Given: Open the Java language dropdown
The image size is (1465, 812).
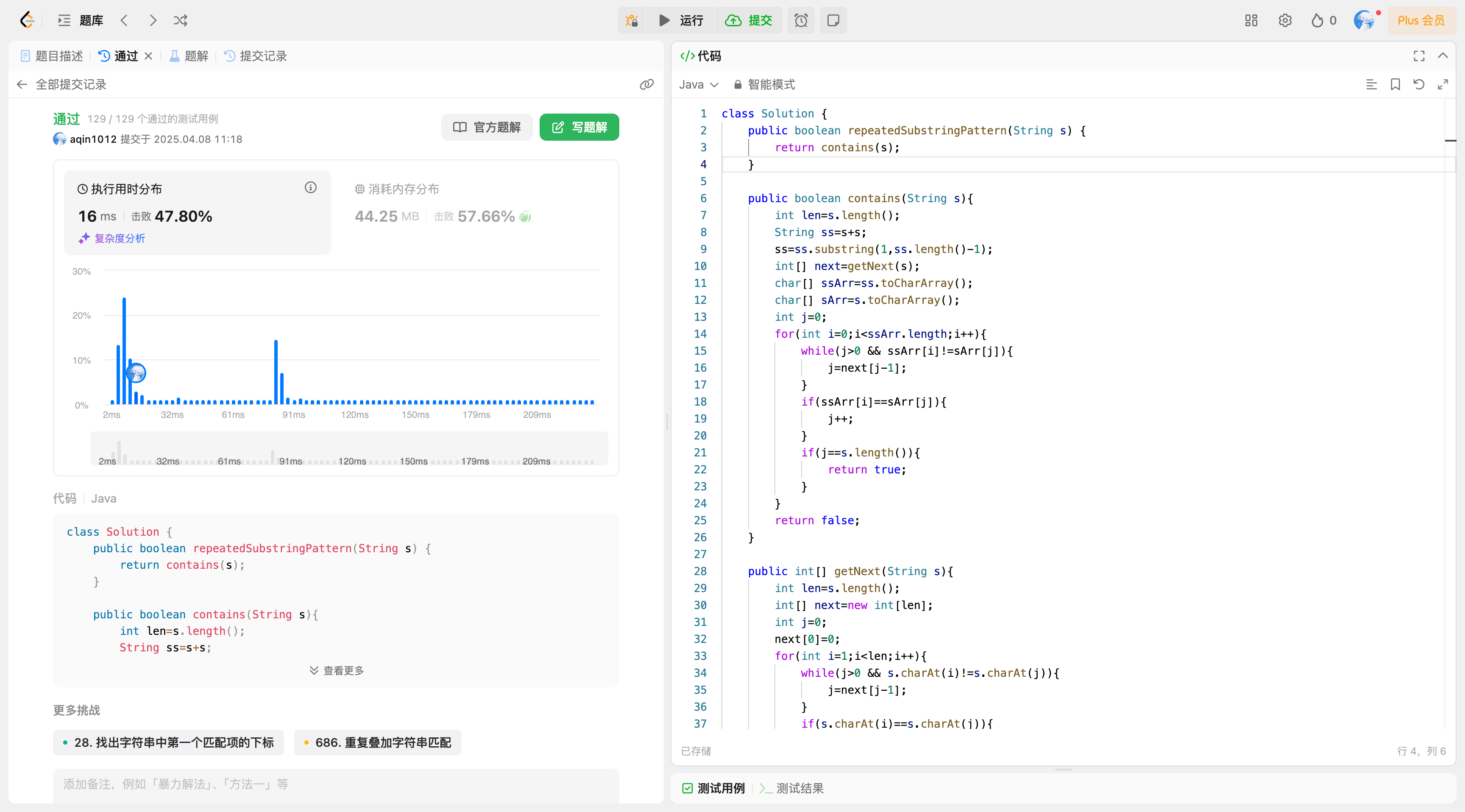Looking at the screenshot, I should coord(699,84).
